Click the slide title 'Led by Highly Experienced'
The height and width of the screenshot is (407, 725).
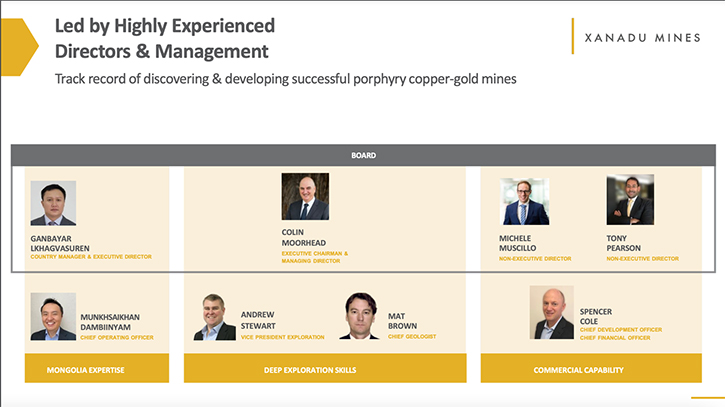click(165, 26)
